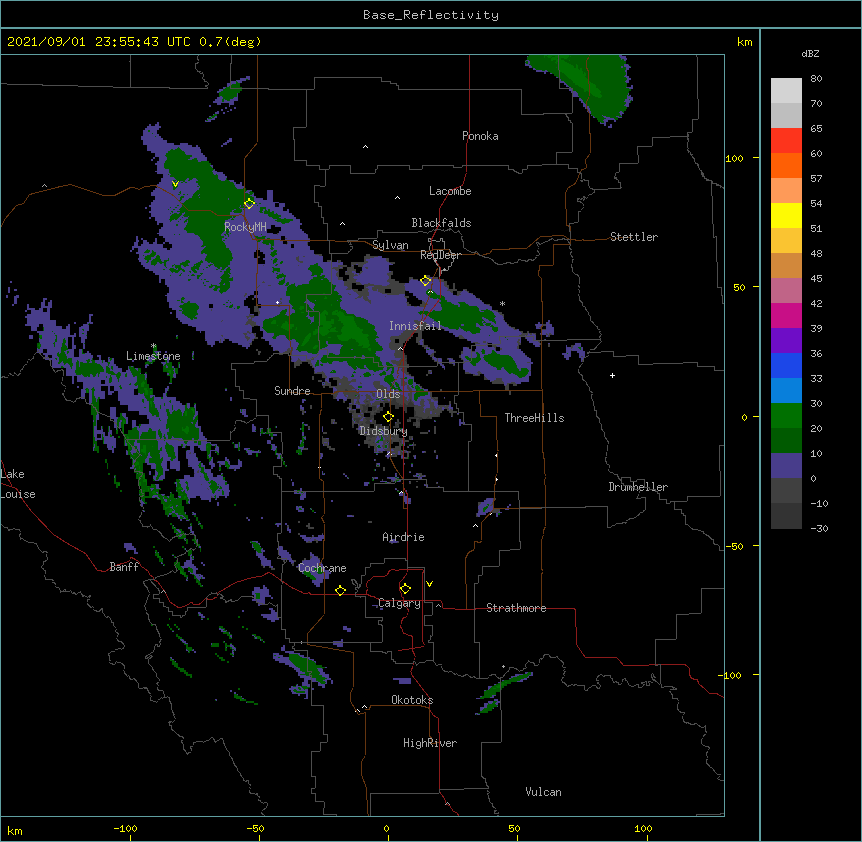Click the yellow V marker northwest of RockyMH
The width and height of the screenshot is (862, 842).
point(175,184)
